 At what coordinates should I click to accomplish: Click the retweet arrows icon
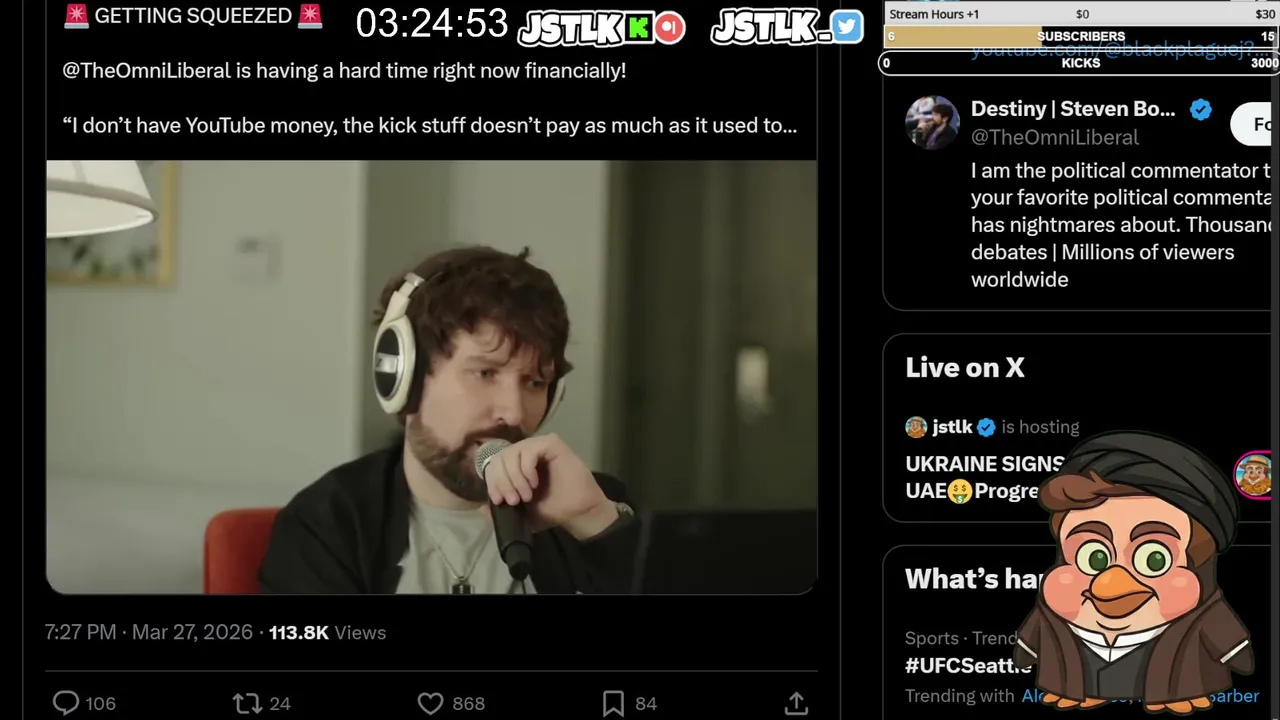click(x=246, y=703)
